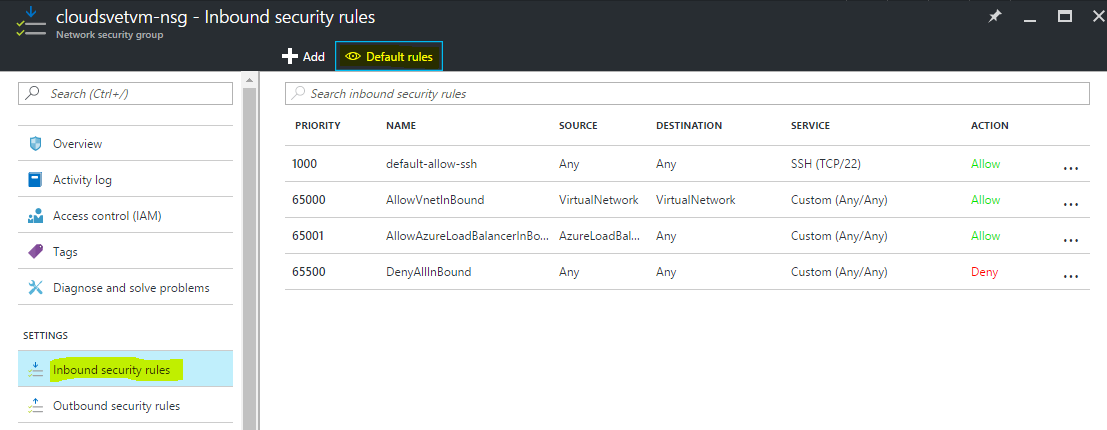Open the default-allow-ssh rule
This screenshot has width=1107, height=430.
point(687,164)
